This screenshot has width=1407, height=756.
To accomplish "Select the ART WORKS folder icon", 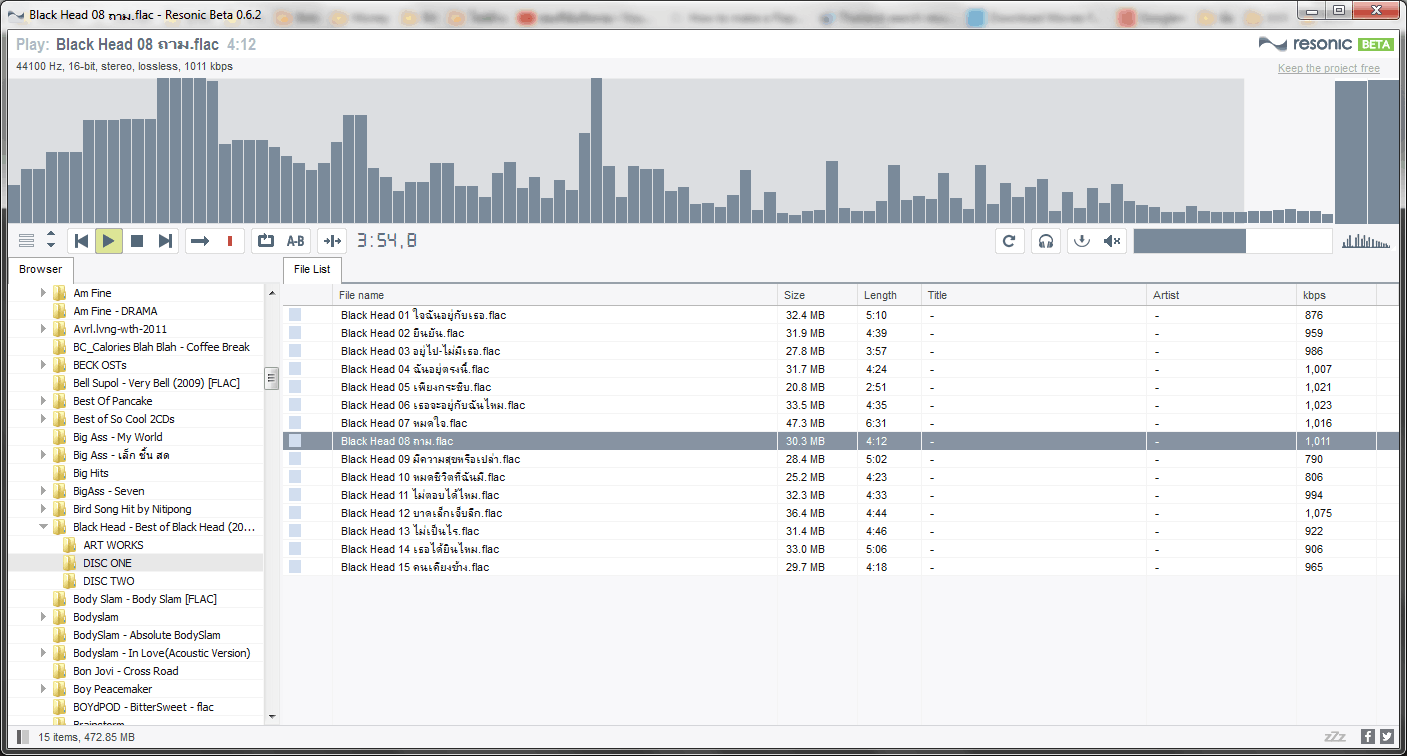I will point(70,545).
